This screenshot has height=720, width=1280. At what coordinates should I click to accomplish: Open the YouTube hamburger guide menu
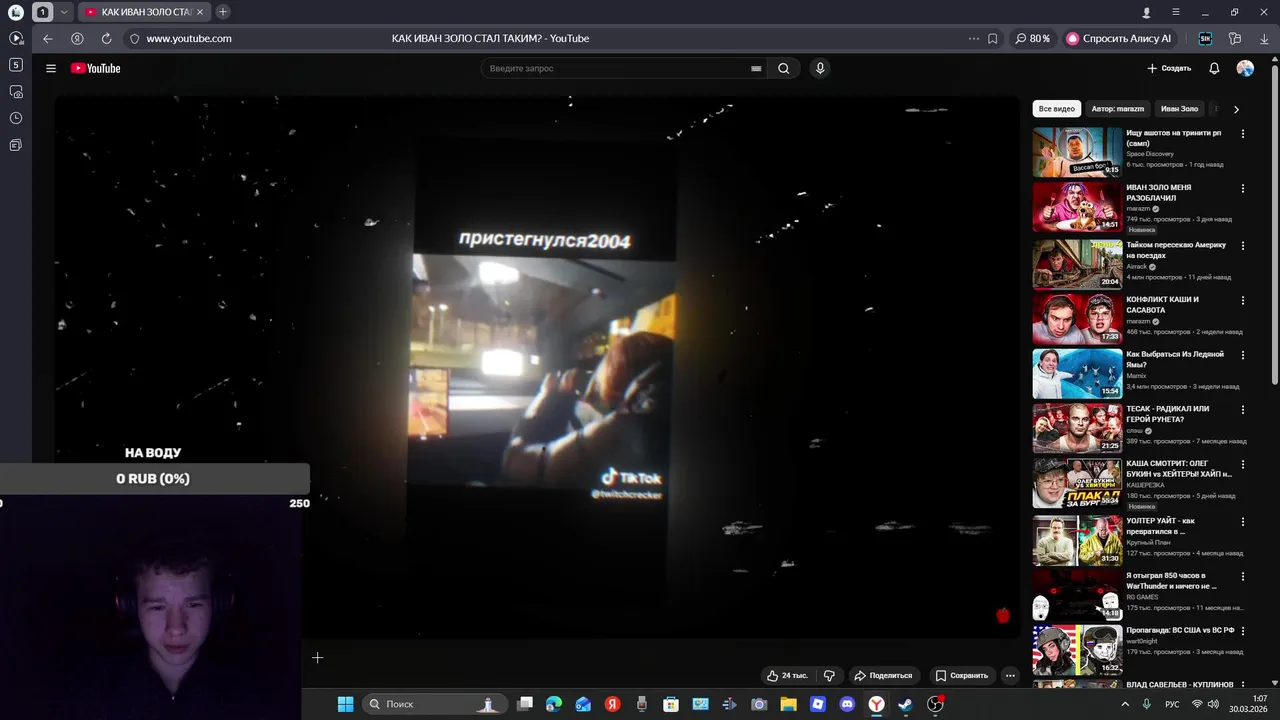point(51,68)
